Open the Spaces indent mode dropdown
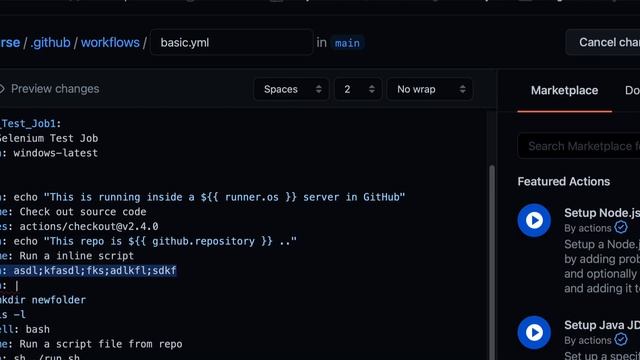Image resolution: width=640 pixels, height=360 pixels. [291, 89]
